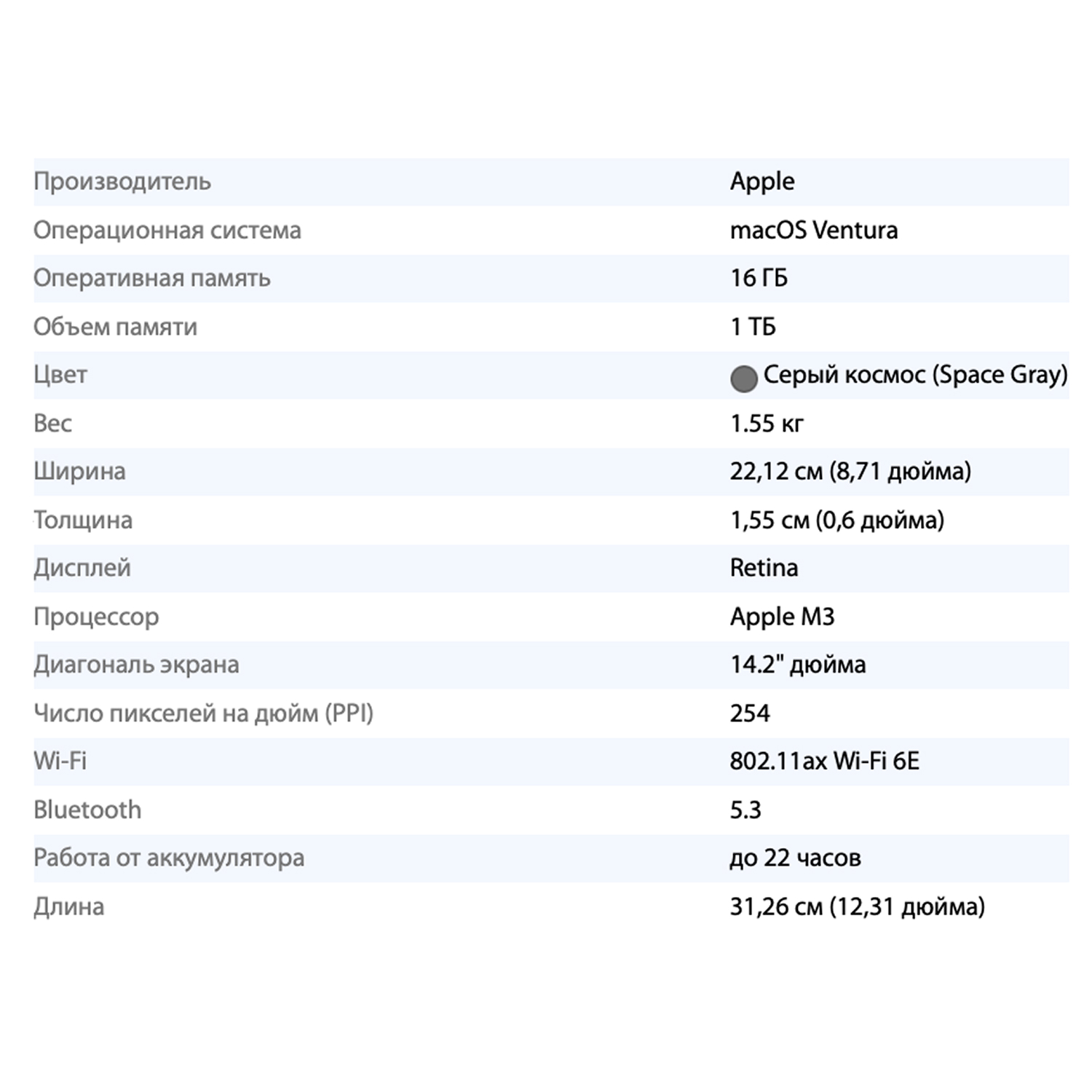The image size is (1092, 1092).
Task: Click the "Bluetooth" row label
Action: pyautogui.click(x=87, y=810)
